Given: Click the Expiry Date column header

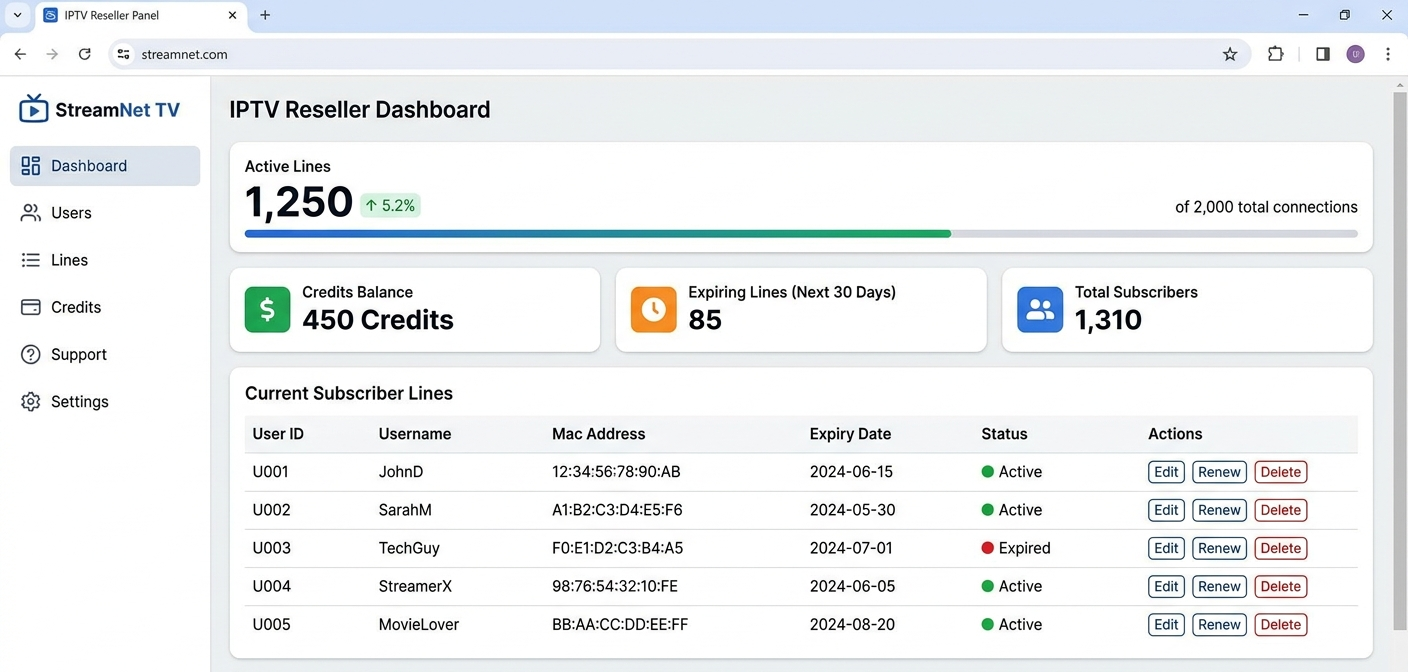Looking at the screenshot, I should click(x=850, y=434).
